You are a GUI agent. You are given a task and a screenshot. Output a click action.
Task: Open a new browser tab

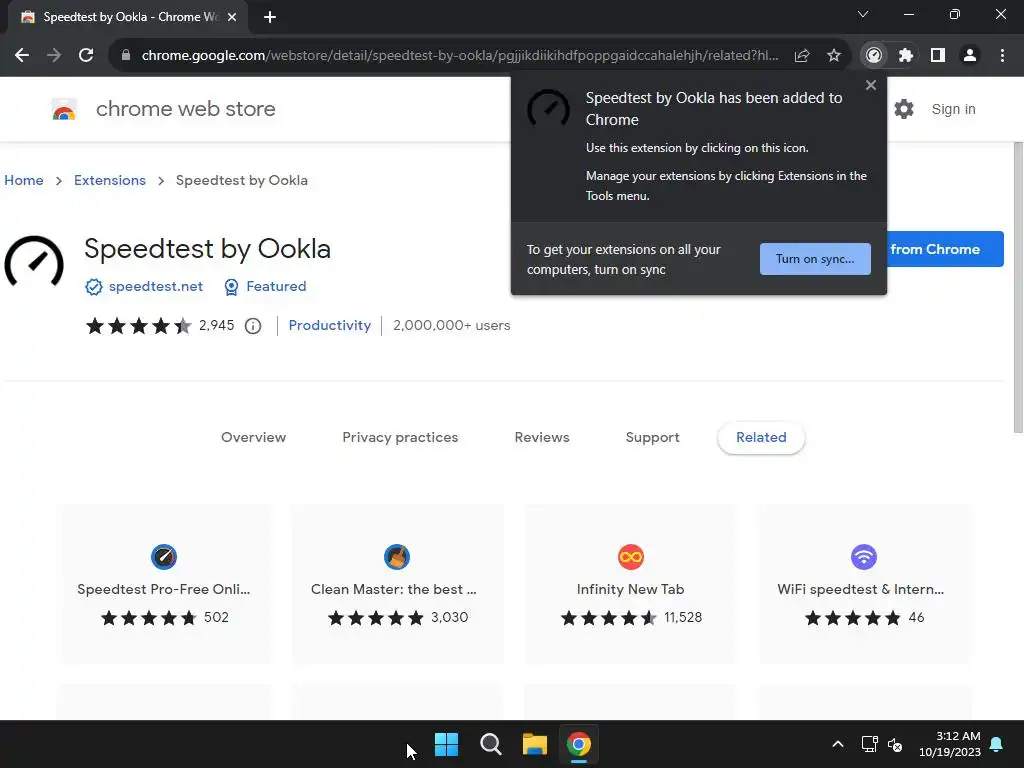270,18
